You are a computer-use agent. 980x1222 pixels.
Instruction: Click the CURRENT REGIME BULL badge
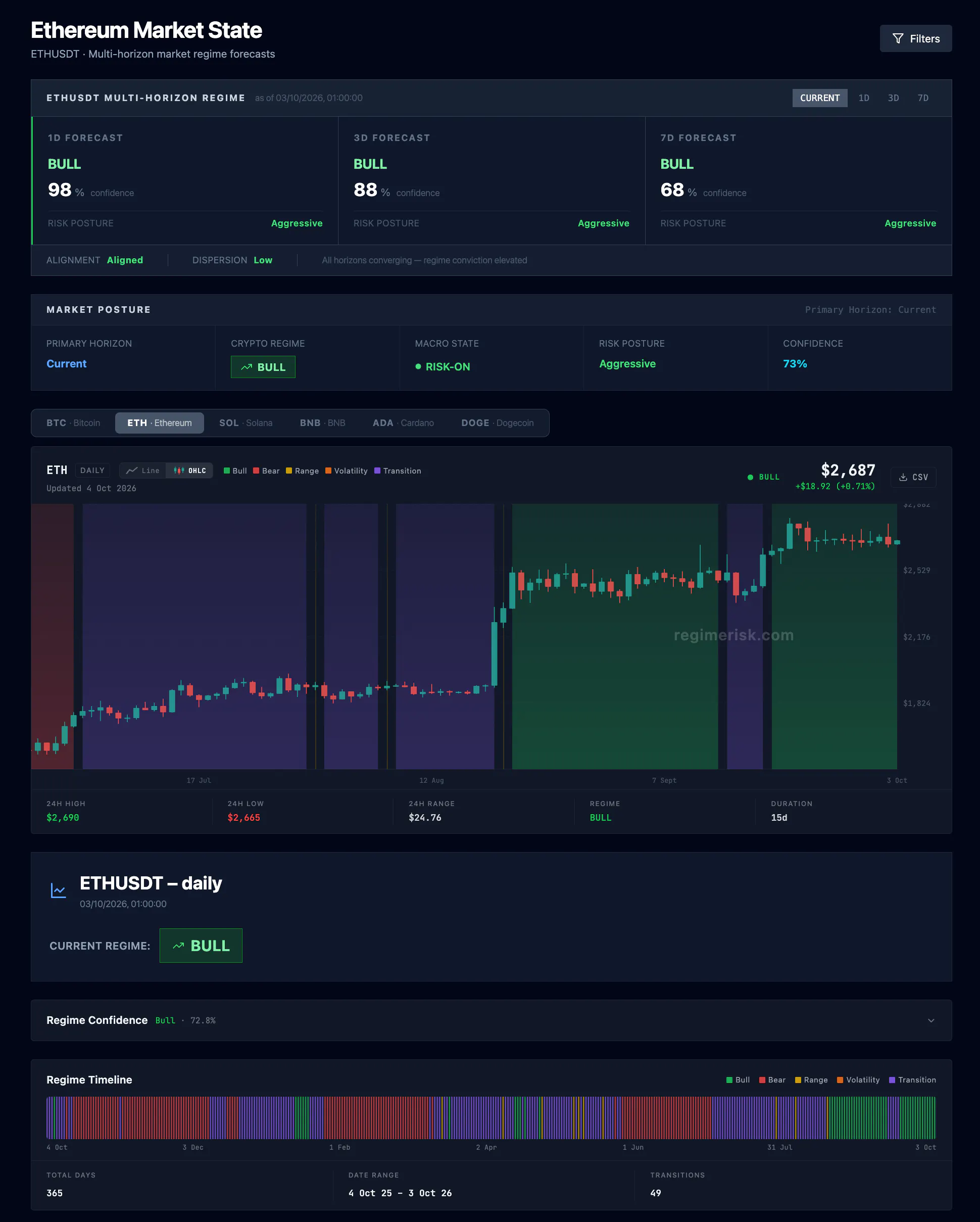[x=201, y=946]
